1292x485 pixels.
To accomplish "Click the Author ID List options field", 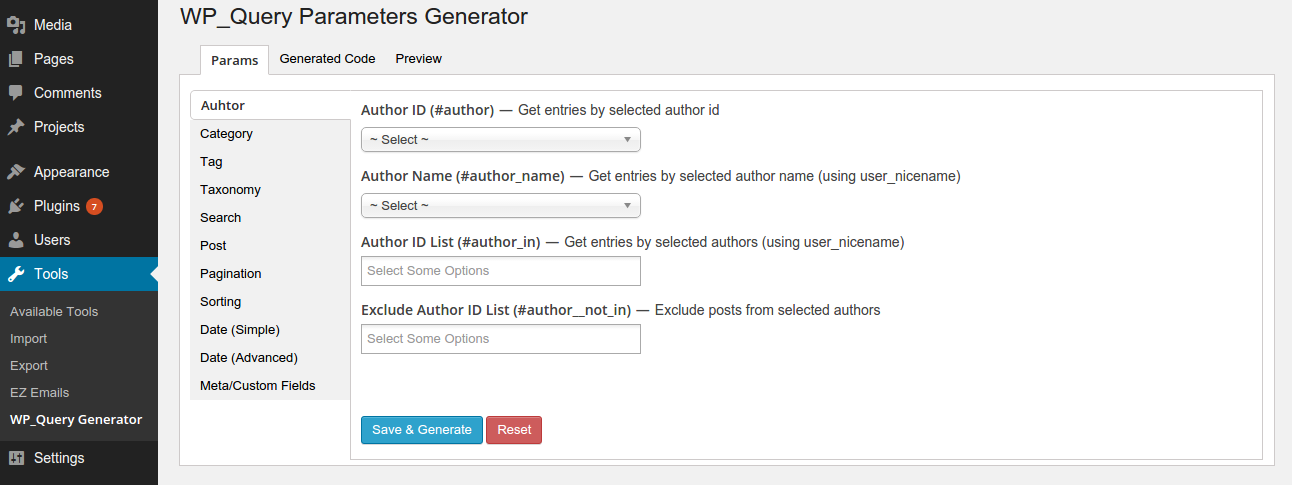I will [x=500, y=271].
